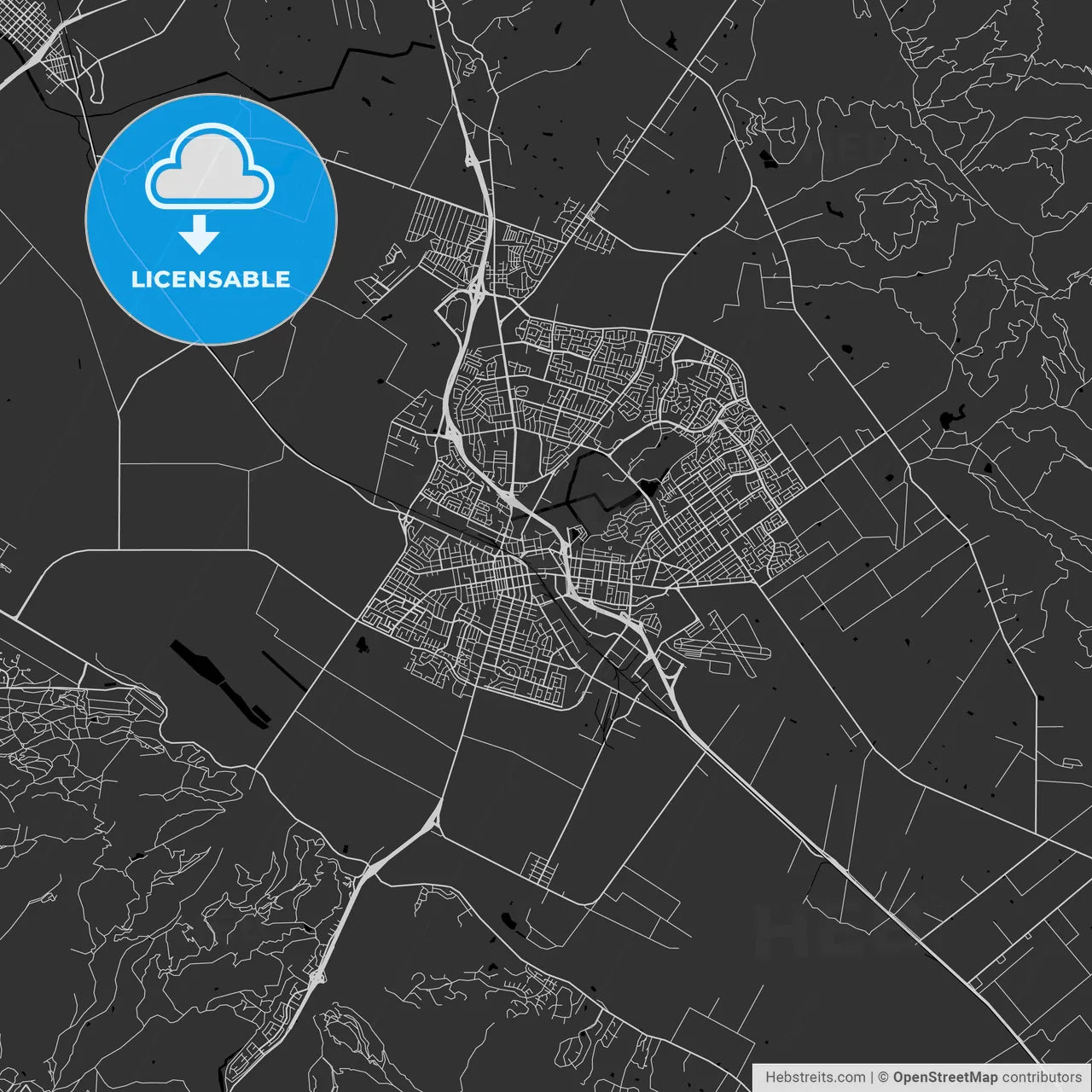Open the Hebstreits.com attribution link
The image size is (1092, 1092).
point(815,1077)
